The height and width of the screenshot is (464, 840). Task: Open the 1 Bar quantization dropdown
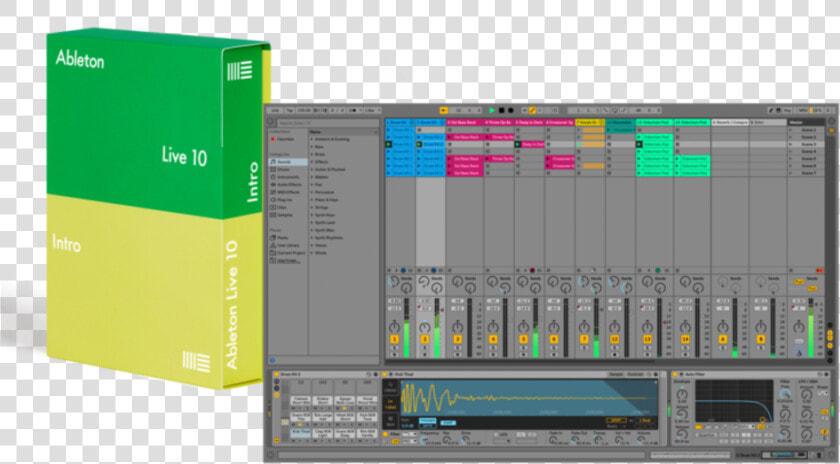[371, 110]
